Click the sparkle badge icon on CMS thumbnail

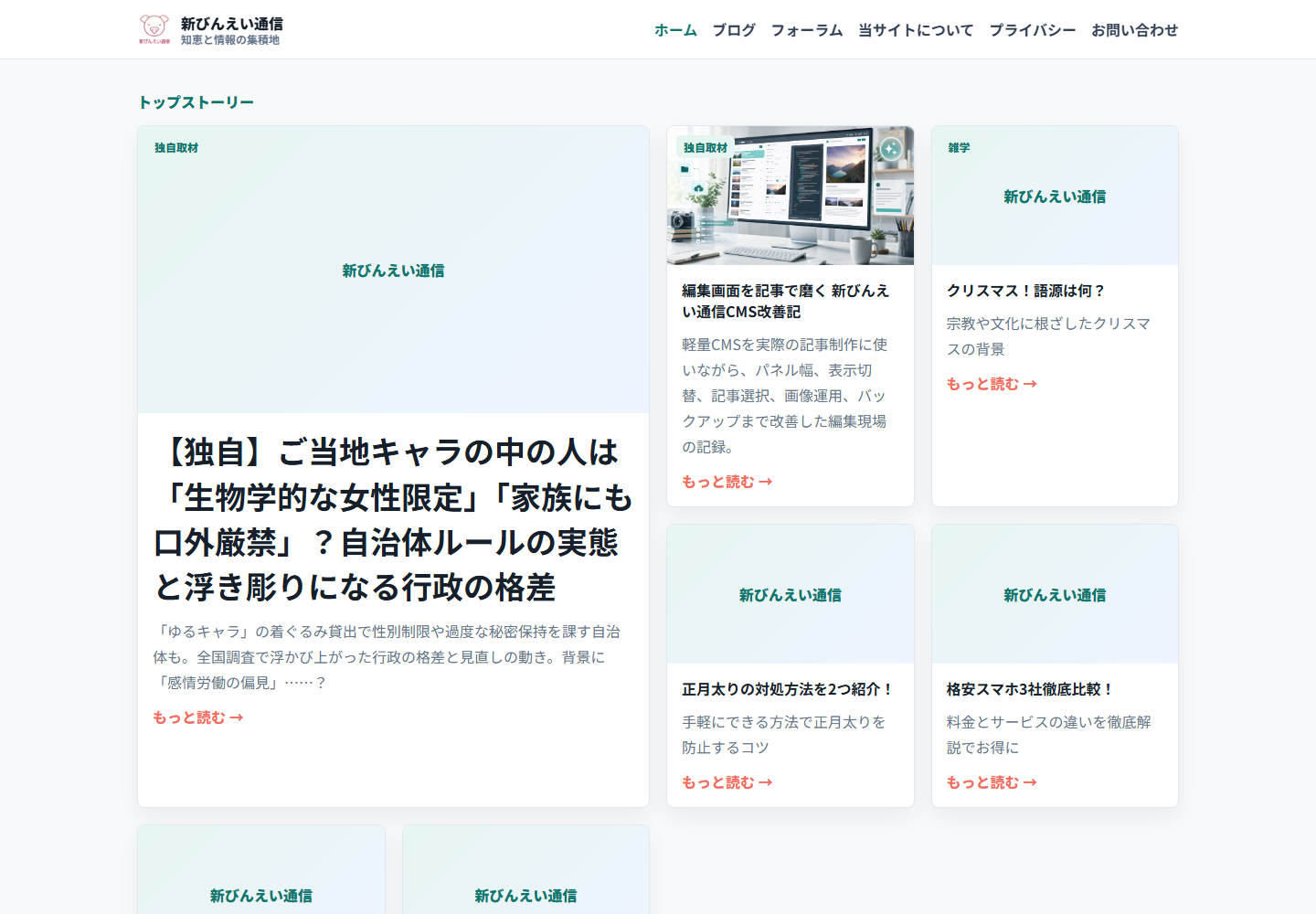coord(891,148)
